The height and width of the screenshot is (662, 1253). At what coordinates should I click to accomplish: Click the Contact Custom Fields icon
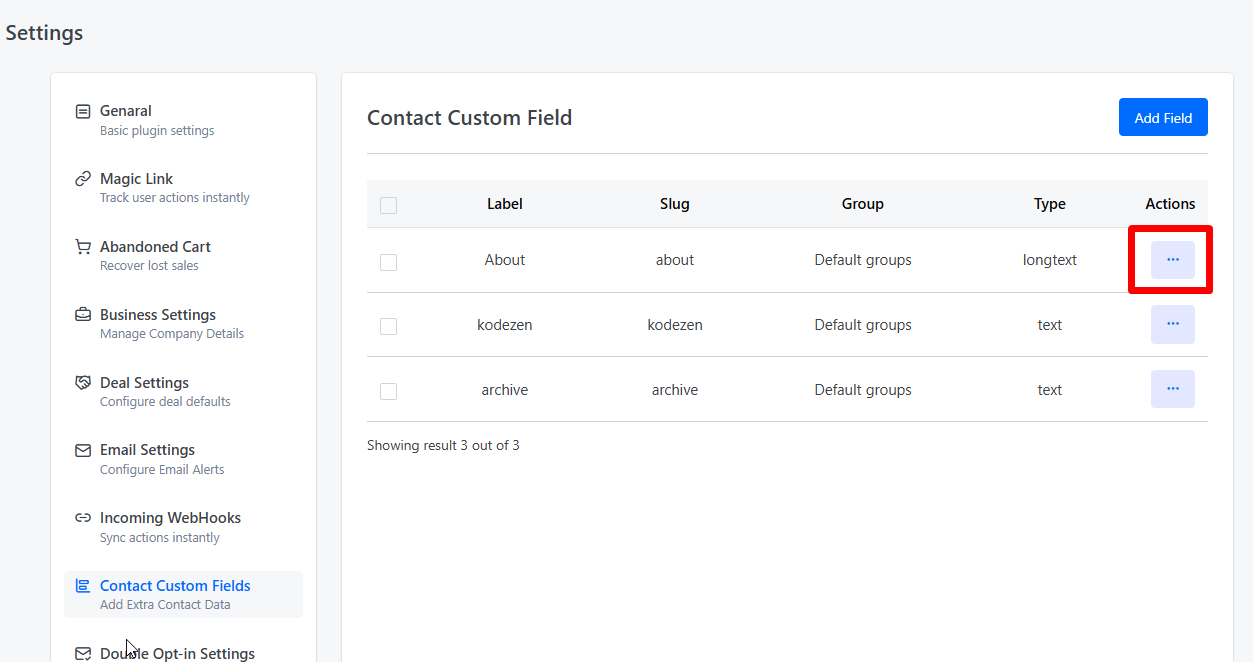pos(83,586)
